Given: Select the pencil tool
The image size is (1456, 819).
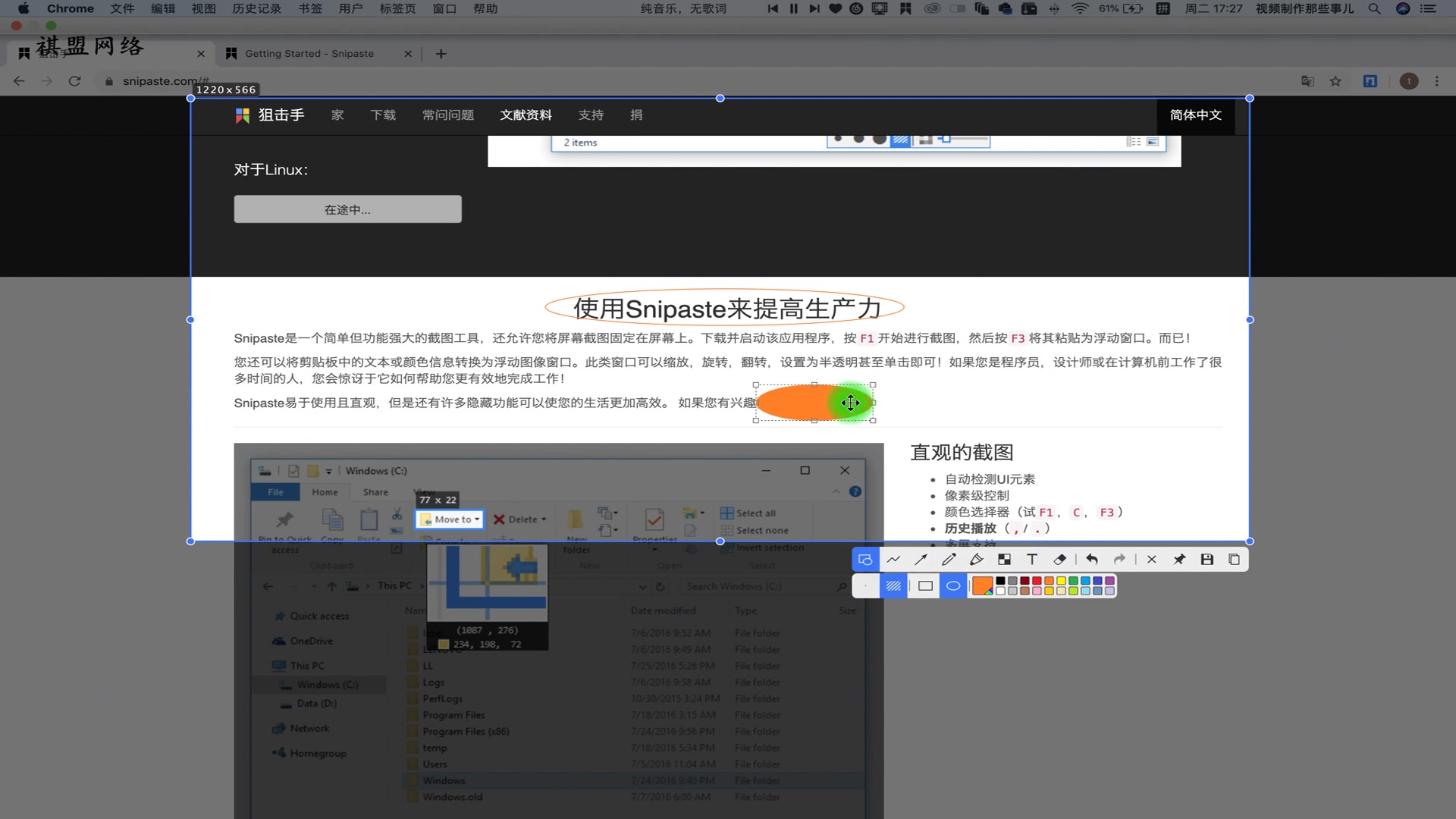Looking at the screenshot, I should click(x=949, y=560).
